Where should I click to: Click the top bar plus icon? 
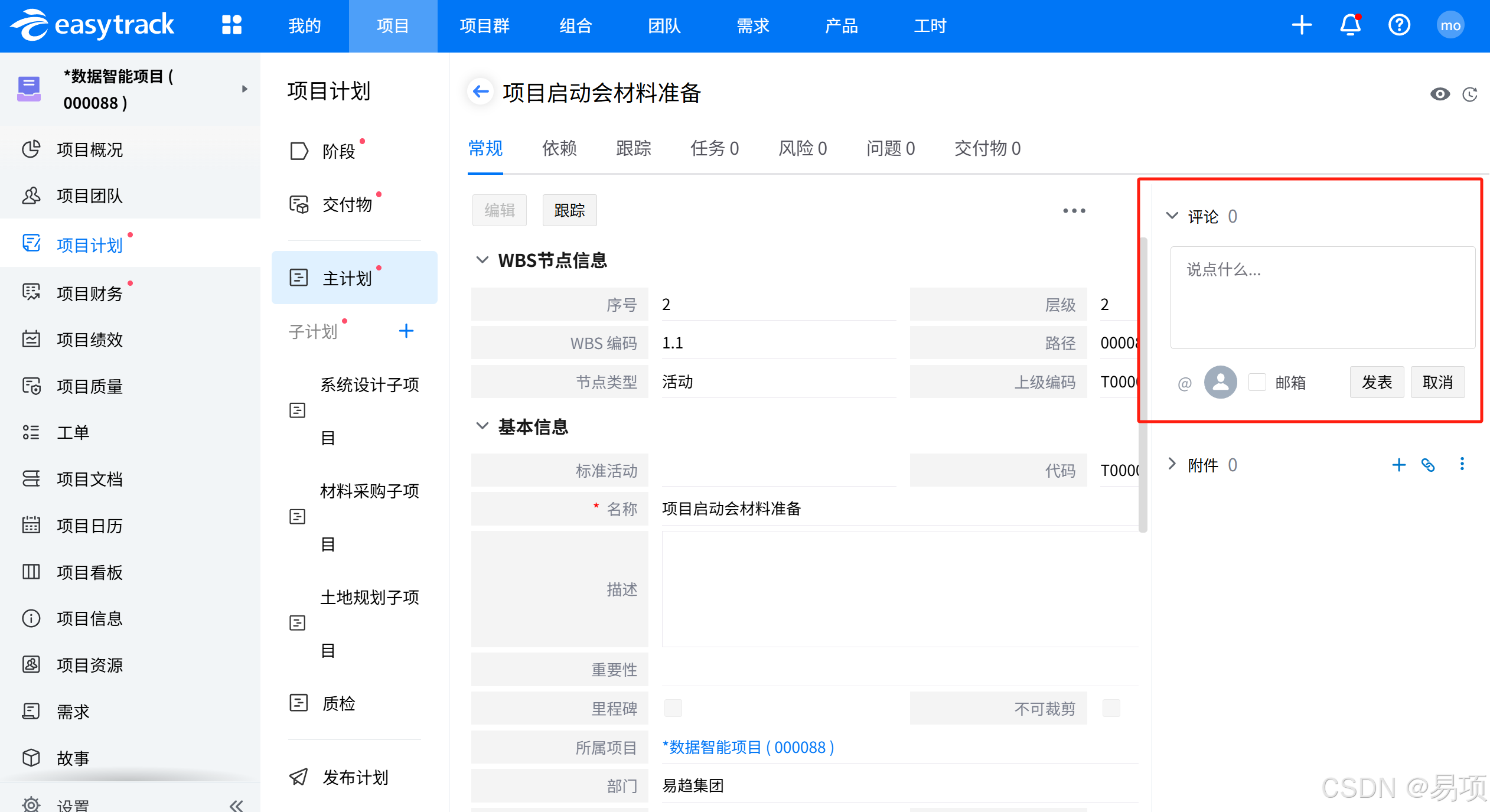[1302, 25]
